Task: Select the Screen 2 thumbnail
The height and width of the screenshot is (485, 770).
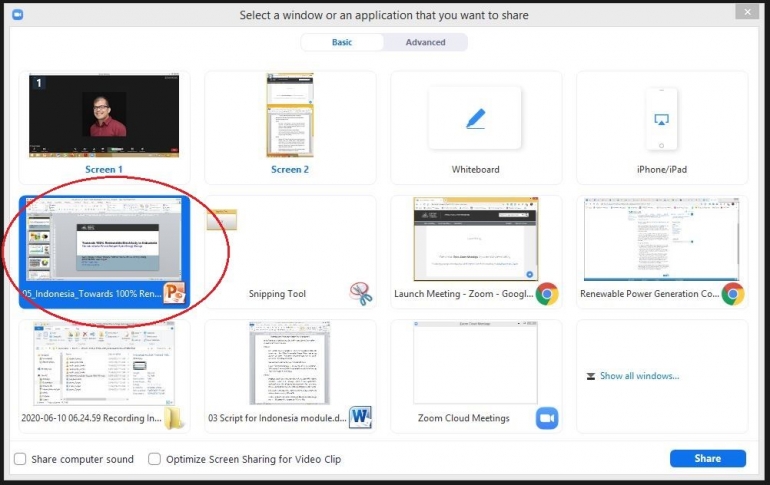Action: tap(290, 115)
